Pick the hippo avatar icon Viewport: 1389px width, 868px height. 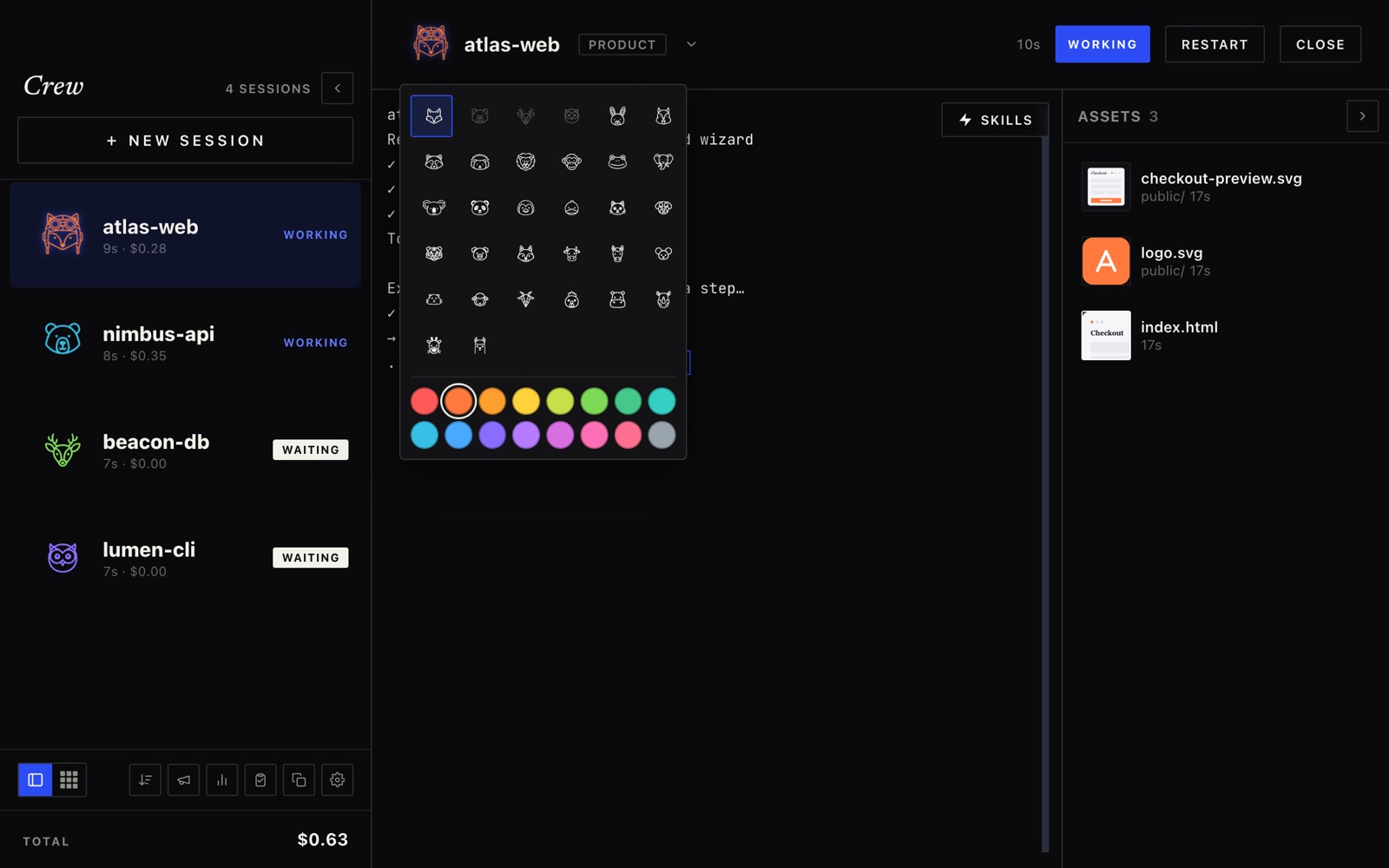[x=617, y=300]
